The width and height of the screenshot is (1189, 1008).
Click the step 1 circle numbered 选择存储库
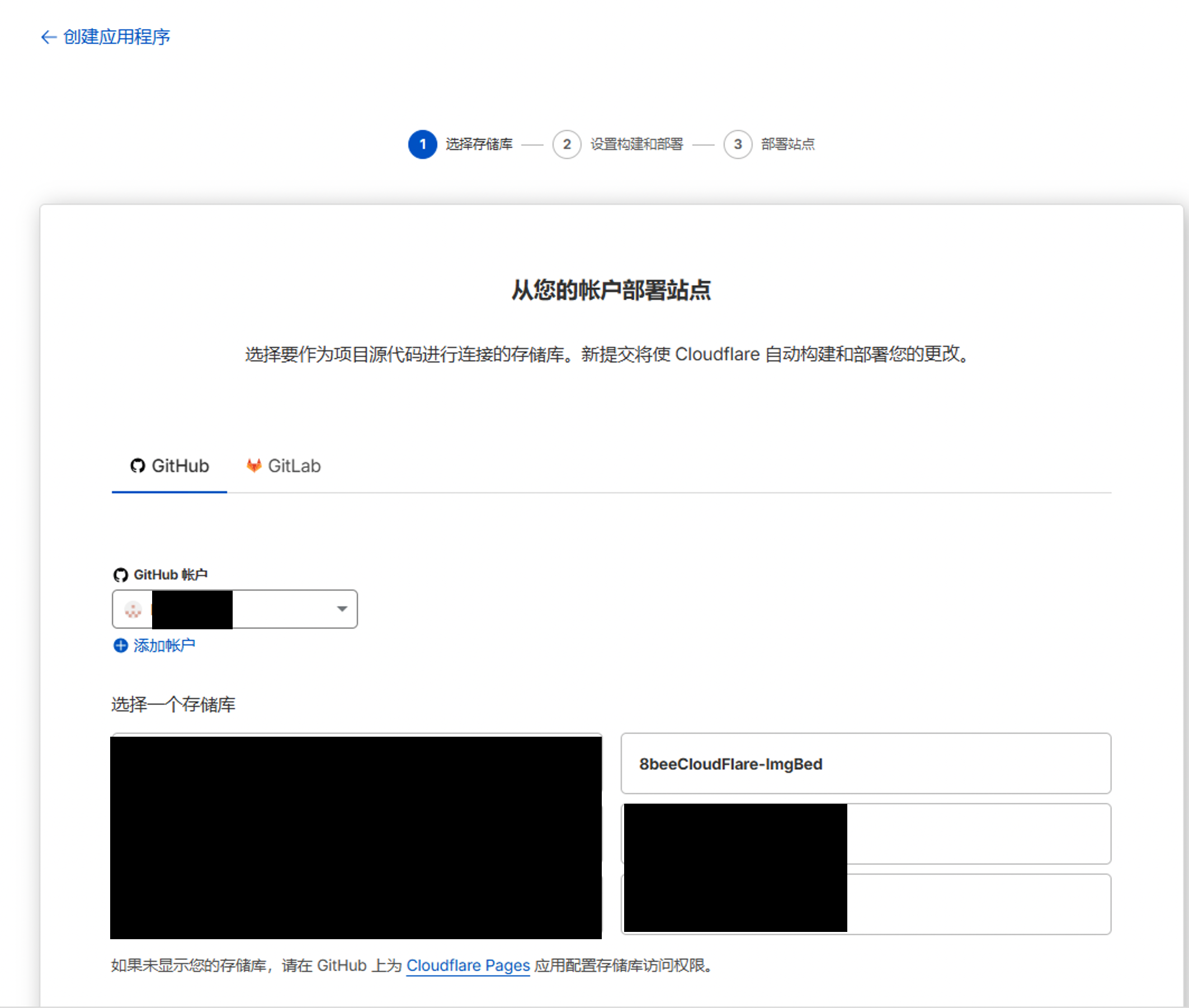point(423,144)
